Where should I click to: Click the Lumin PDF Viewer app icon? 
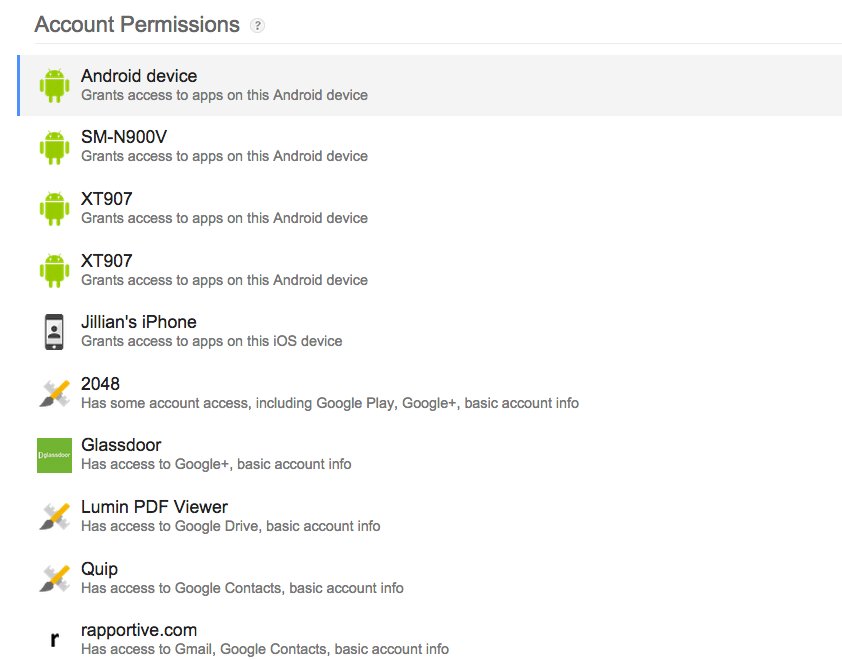click(x=54, y=517)
